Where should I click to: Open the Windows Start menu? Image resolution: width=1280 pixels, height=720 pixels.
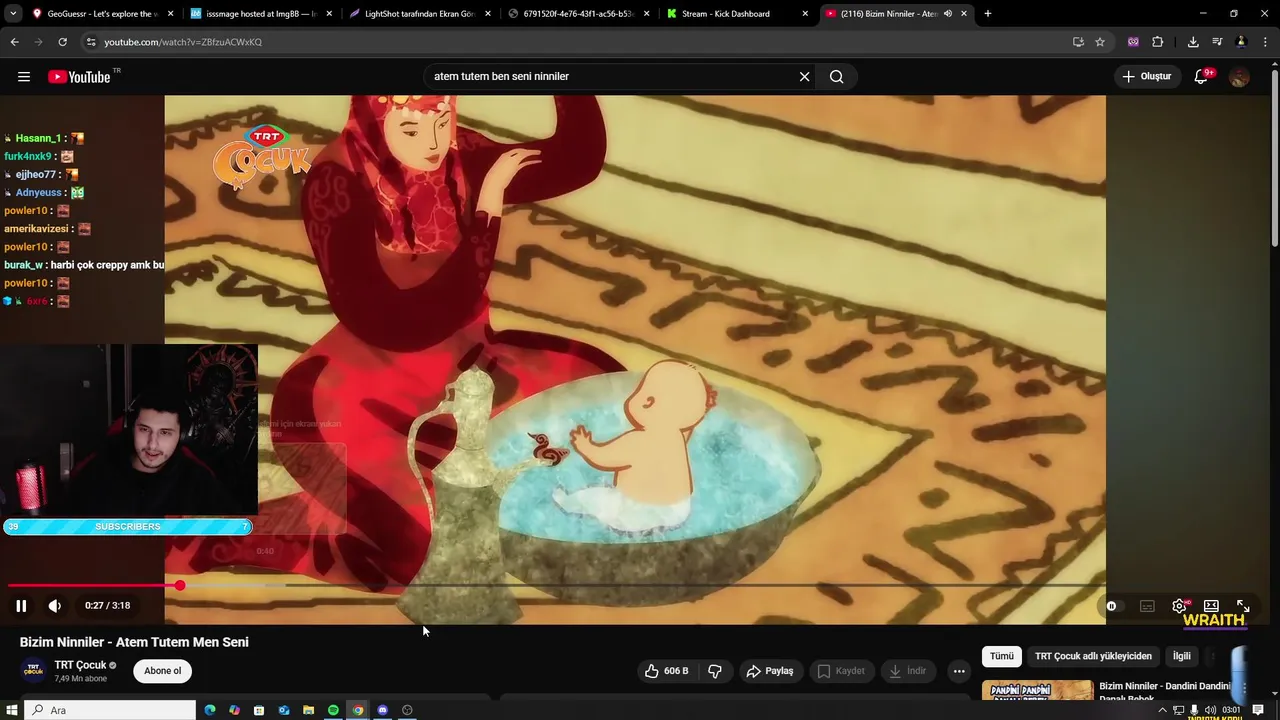pos(12,710)
